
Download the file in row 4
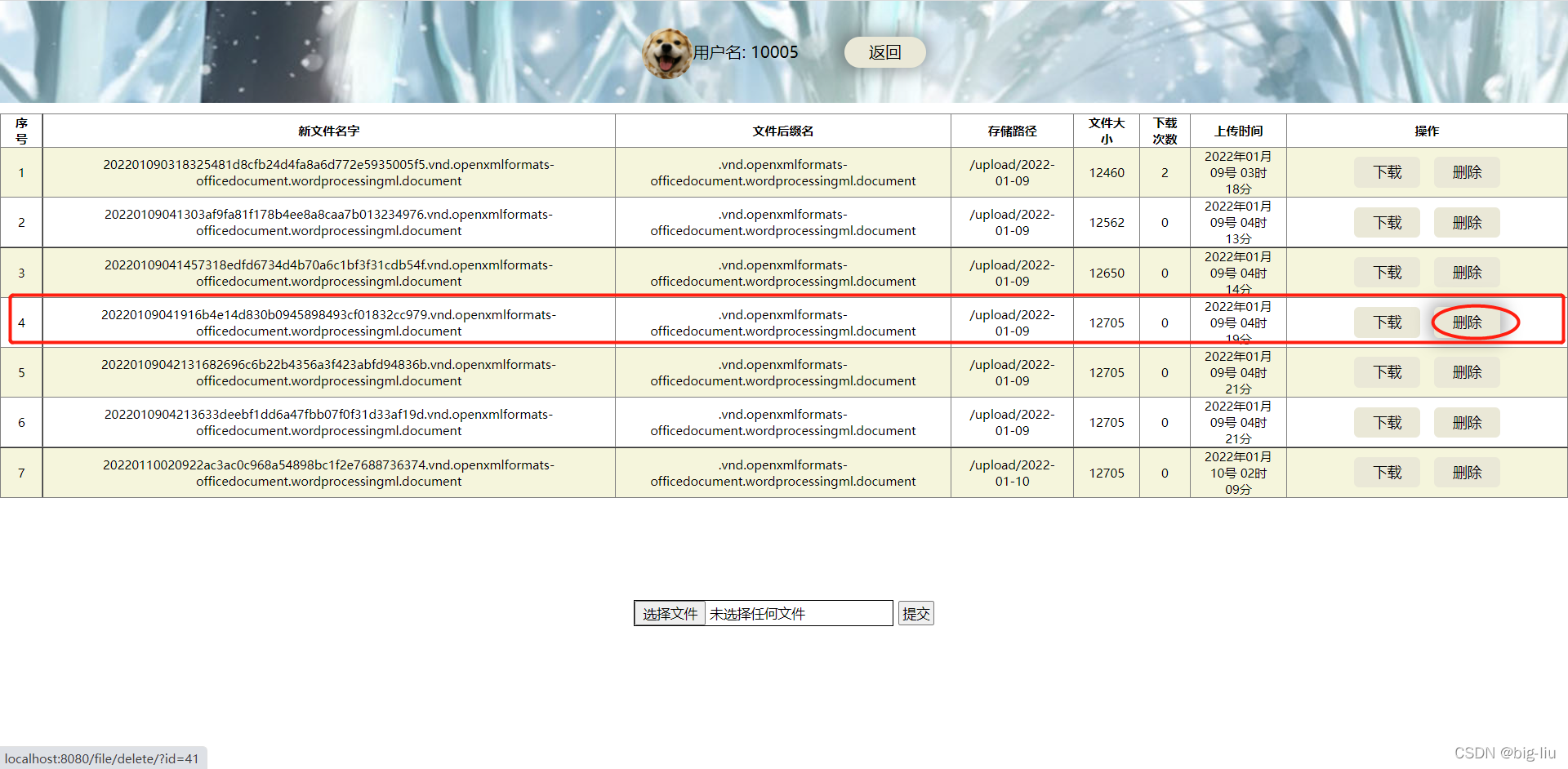tap(1387, 322)
